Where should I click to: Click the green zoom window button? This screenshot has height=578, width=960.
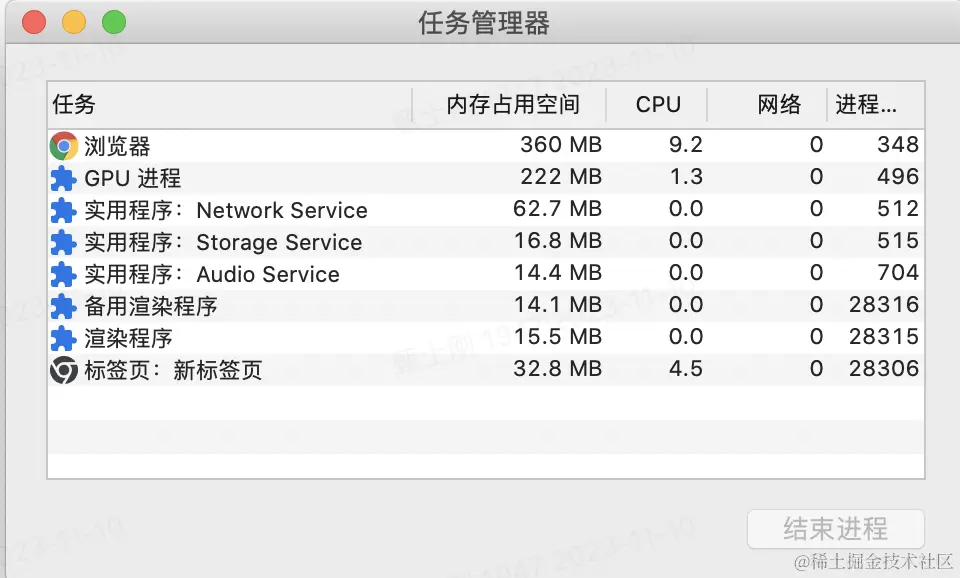coord(114,22)
